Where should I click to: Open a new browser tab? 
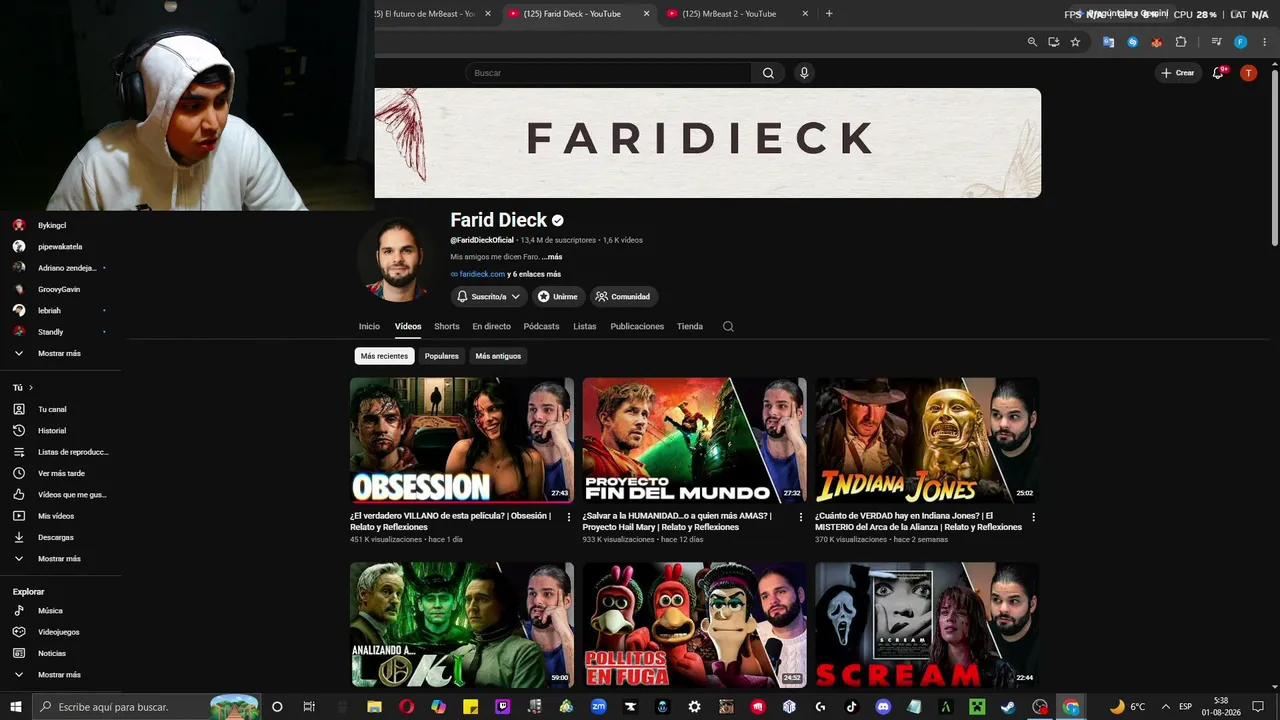829,14
